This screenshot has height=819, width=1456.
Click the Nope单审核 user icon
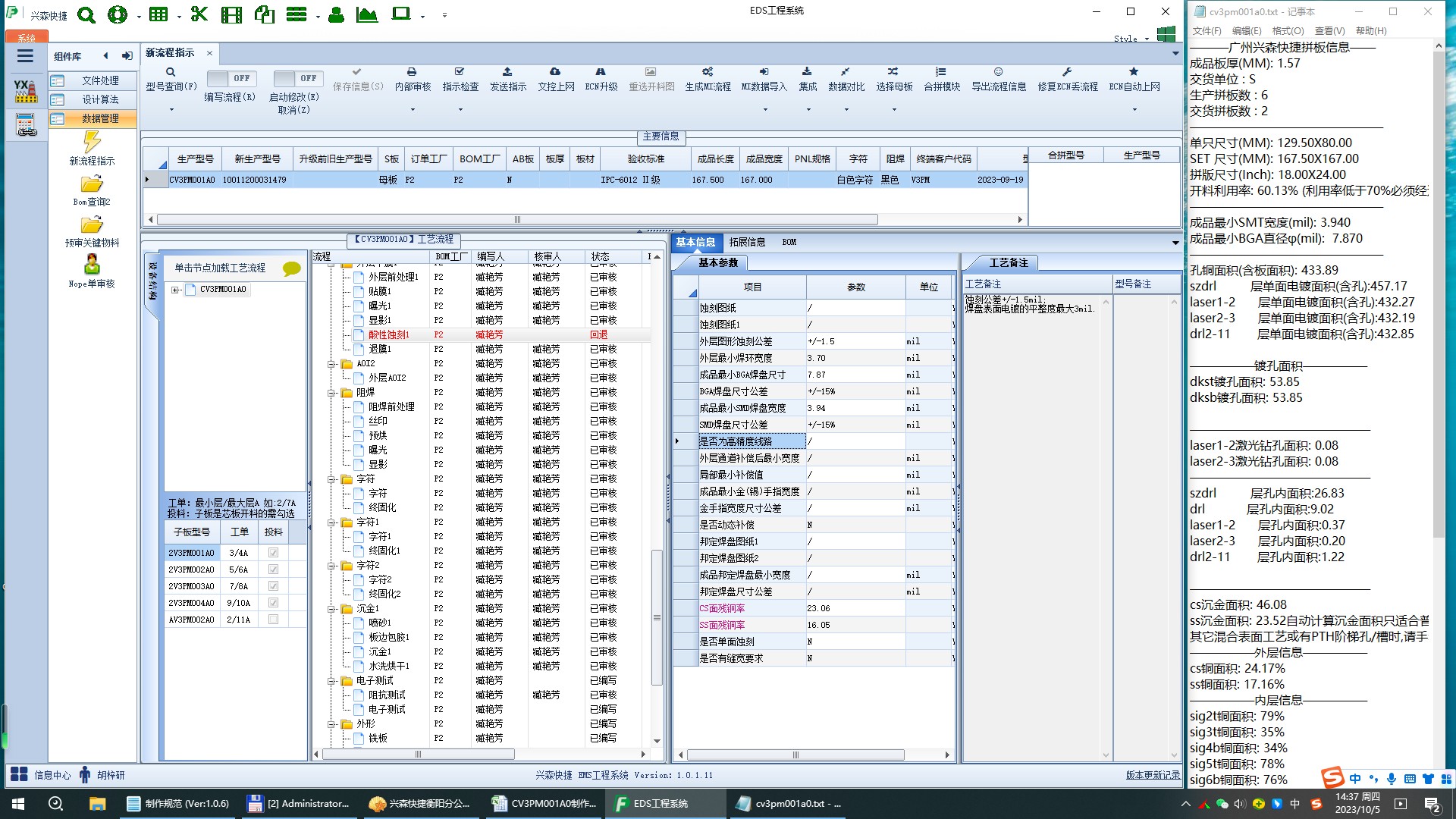(x=92, y=265)
